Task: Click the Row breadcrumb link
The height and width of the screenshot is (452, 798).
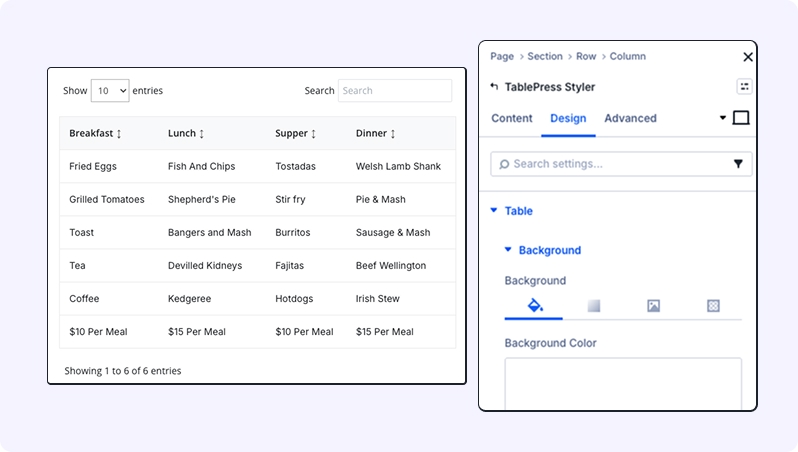Action: (585, 57)
